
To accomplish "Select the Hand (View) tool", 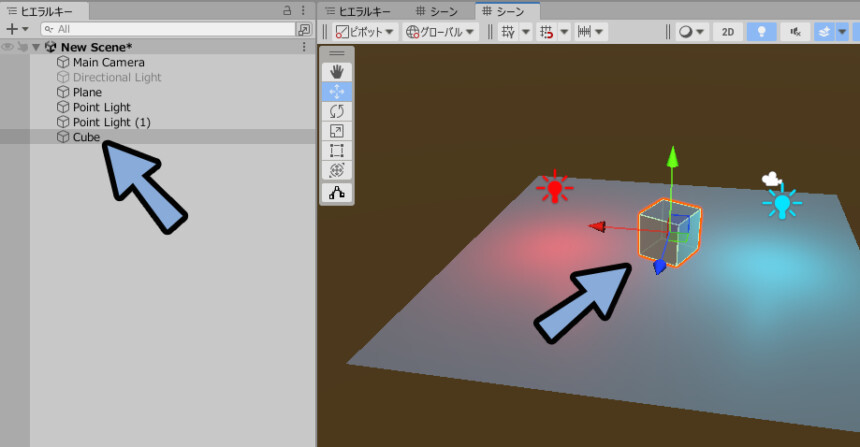I will pos(337,72).
